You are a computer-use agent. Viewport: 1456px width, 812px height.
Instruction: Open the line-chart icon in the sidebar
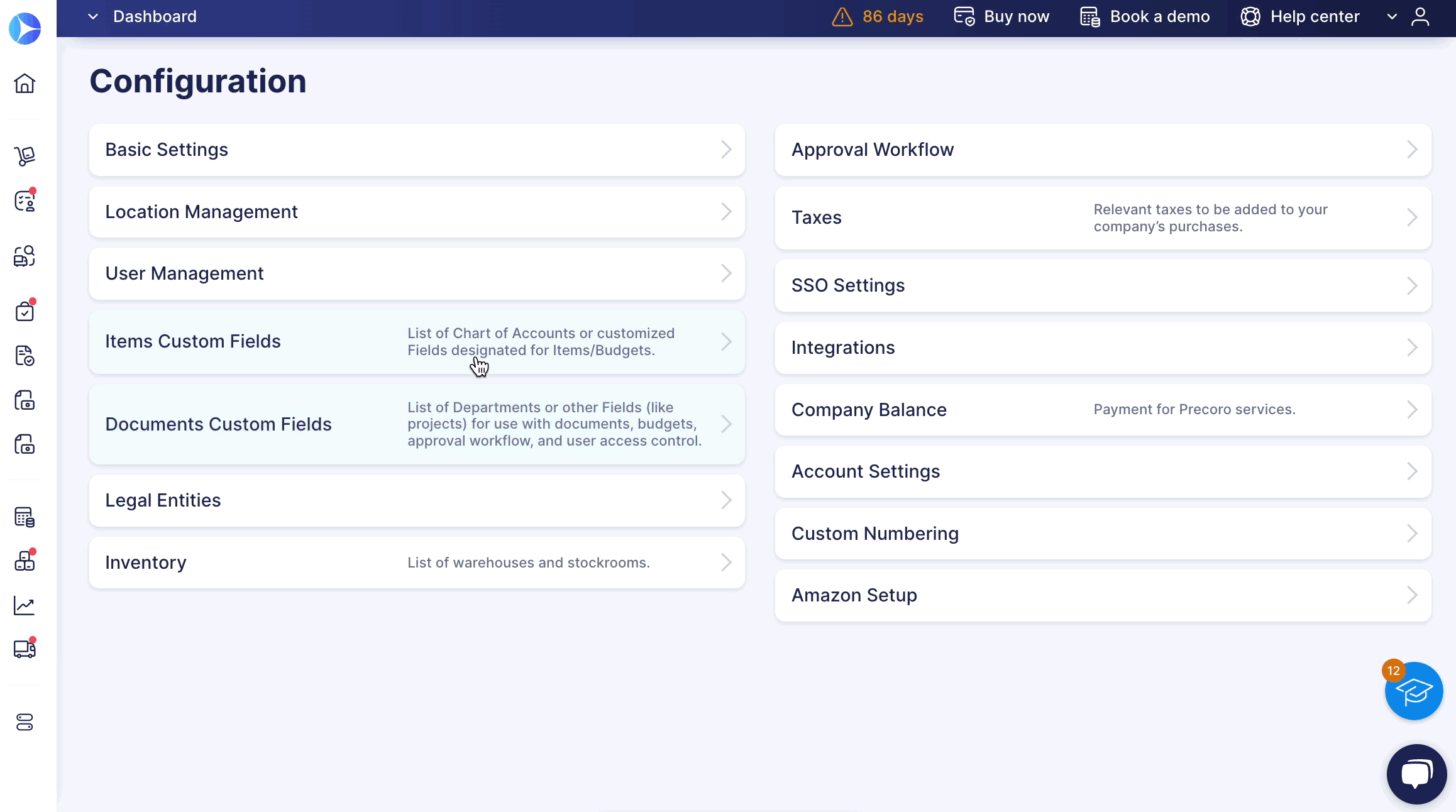25,606
